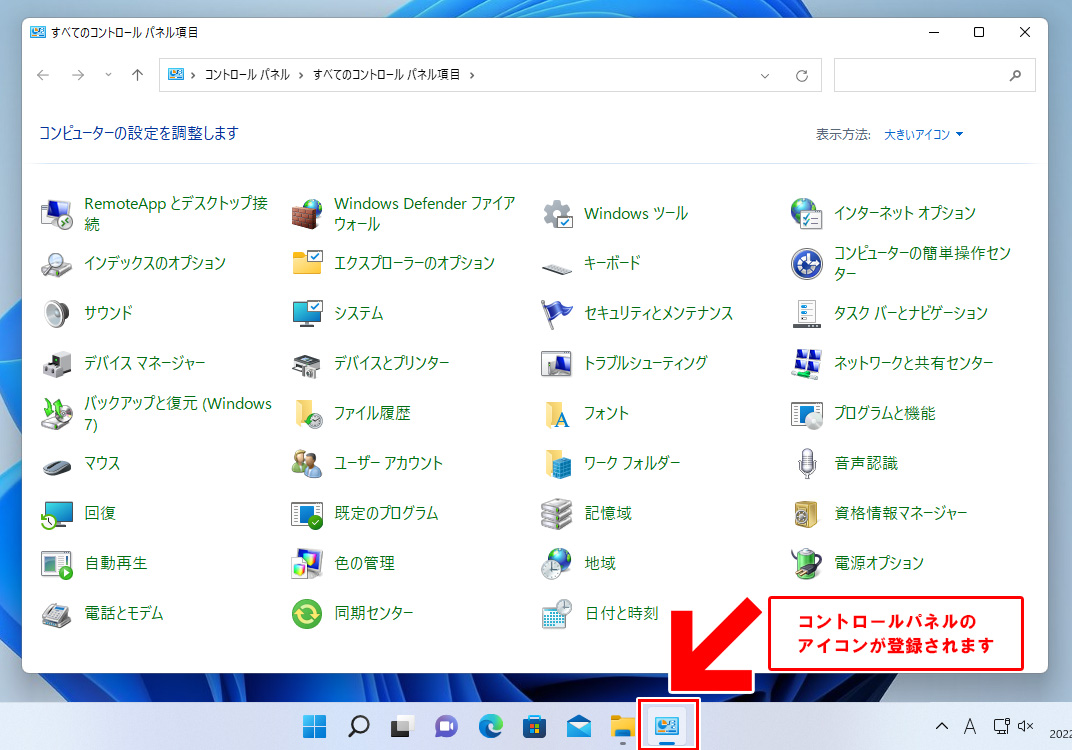Click the 地域 globe-clock icon
Screen dimensions: 1072x750
[x=557, y=563]
